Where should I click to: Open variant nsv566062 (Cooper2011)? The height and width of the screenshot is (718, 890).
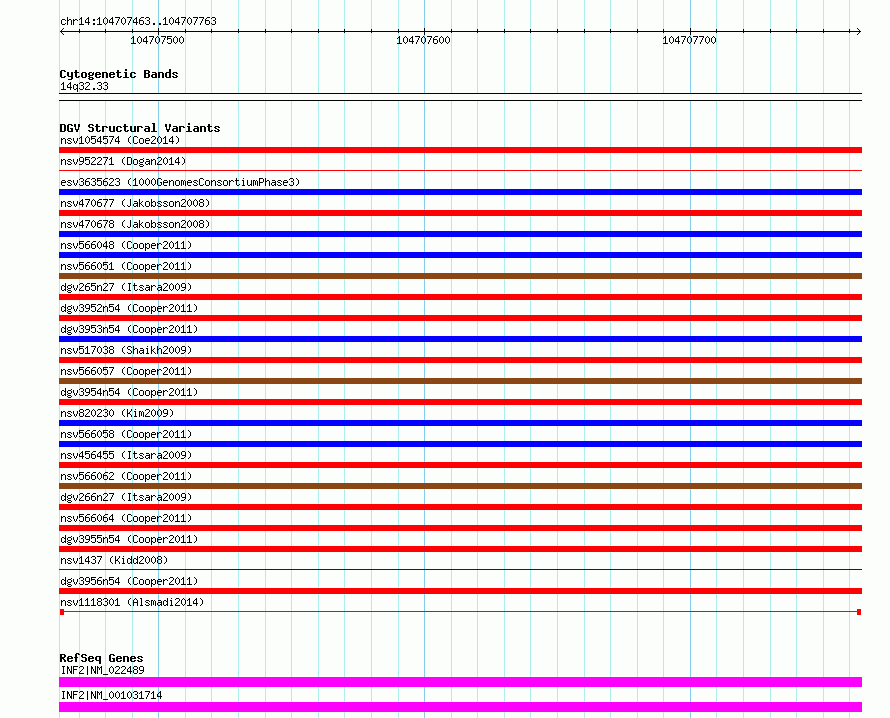(126, 476)
